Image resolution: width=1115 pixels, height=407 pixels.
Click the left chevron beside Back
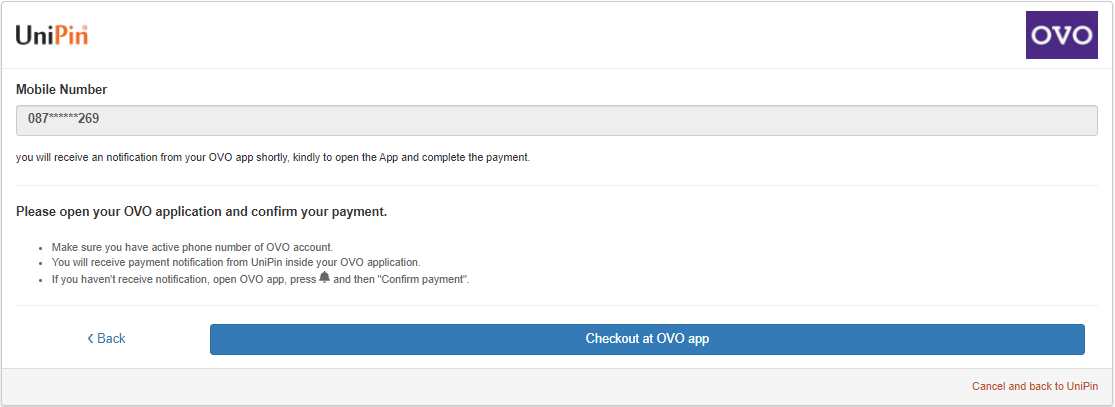(90, 339)
